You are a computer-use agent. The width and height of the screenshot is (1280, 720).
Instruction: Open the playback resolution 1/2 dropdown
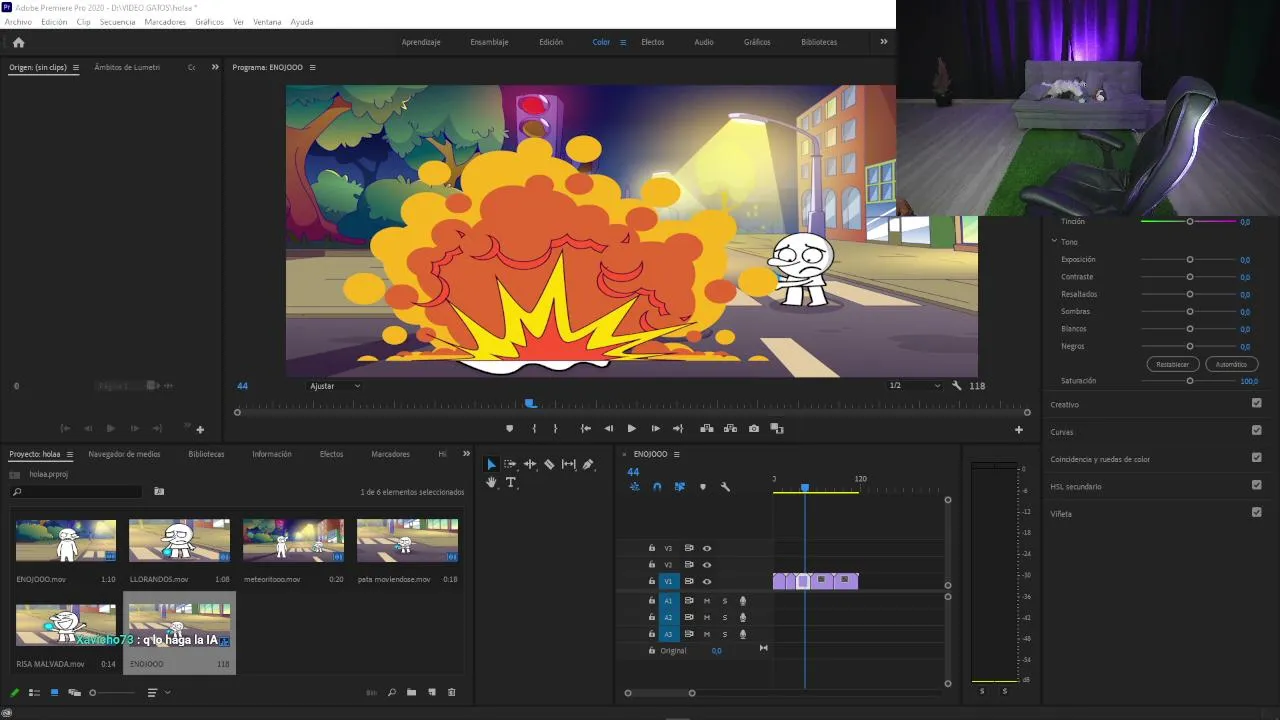click(915, 386)
